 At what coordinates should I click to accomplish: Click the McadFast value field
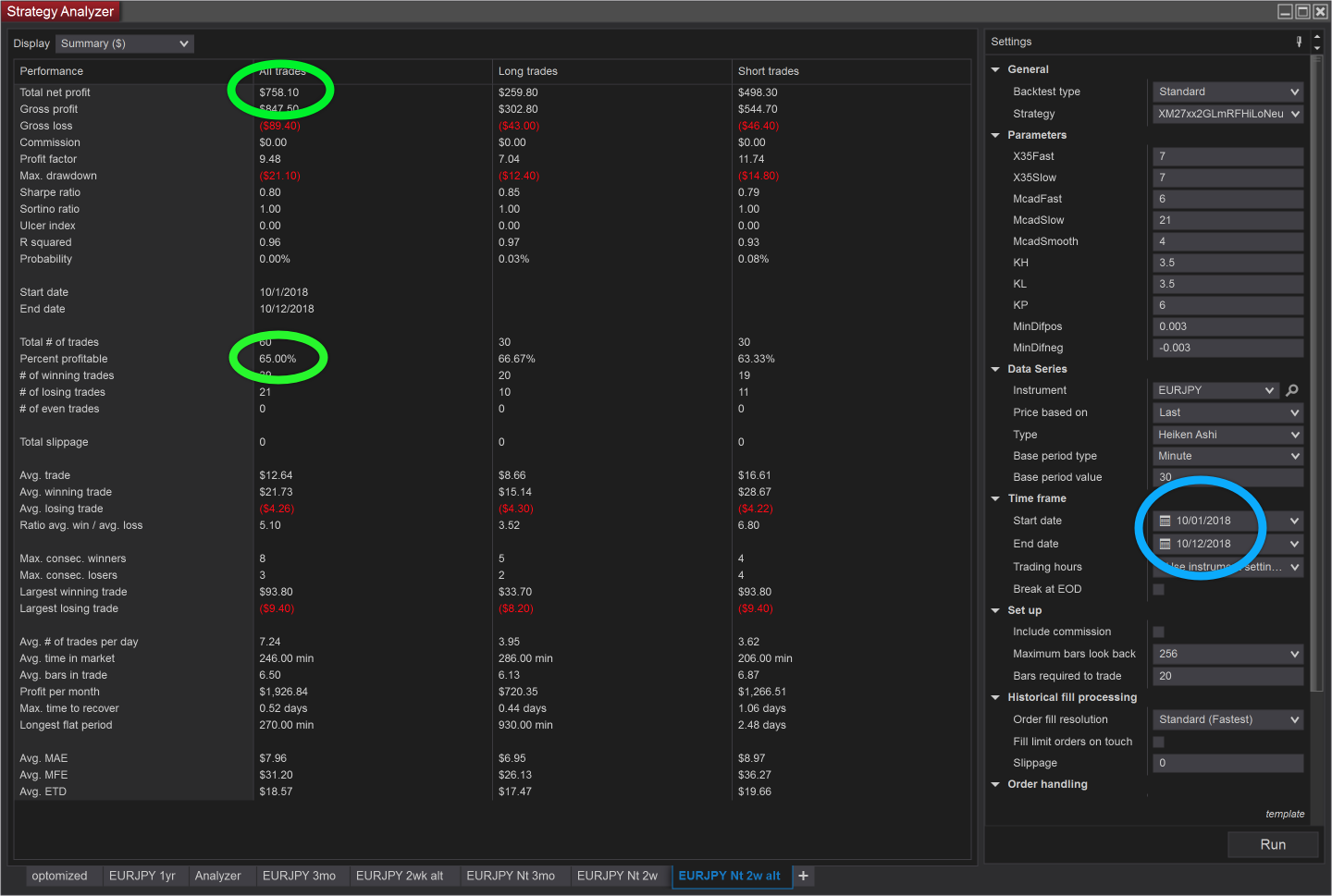pyautogui.click(x=1228, y=199)
